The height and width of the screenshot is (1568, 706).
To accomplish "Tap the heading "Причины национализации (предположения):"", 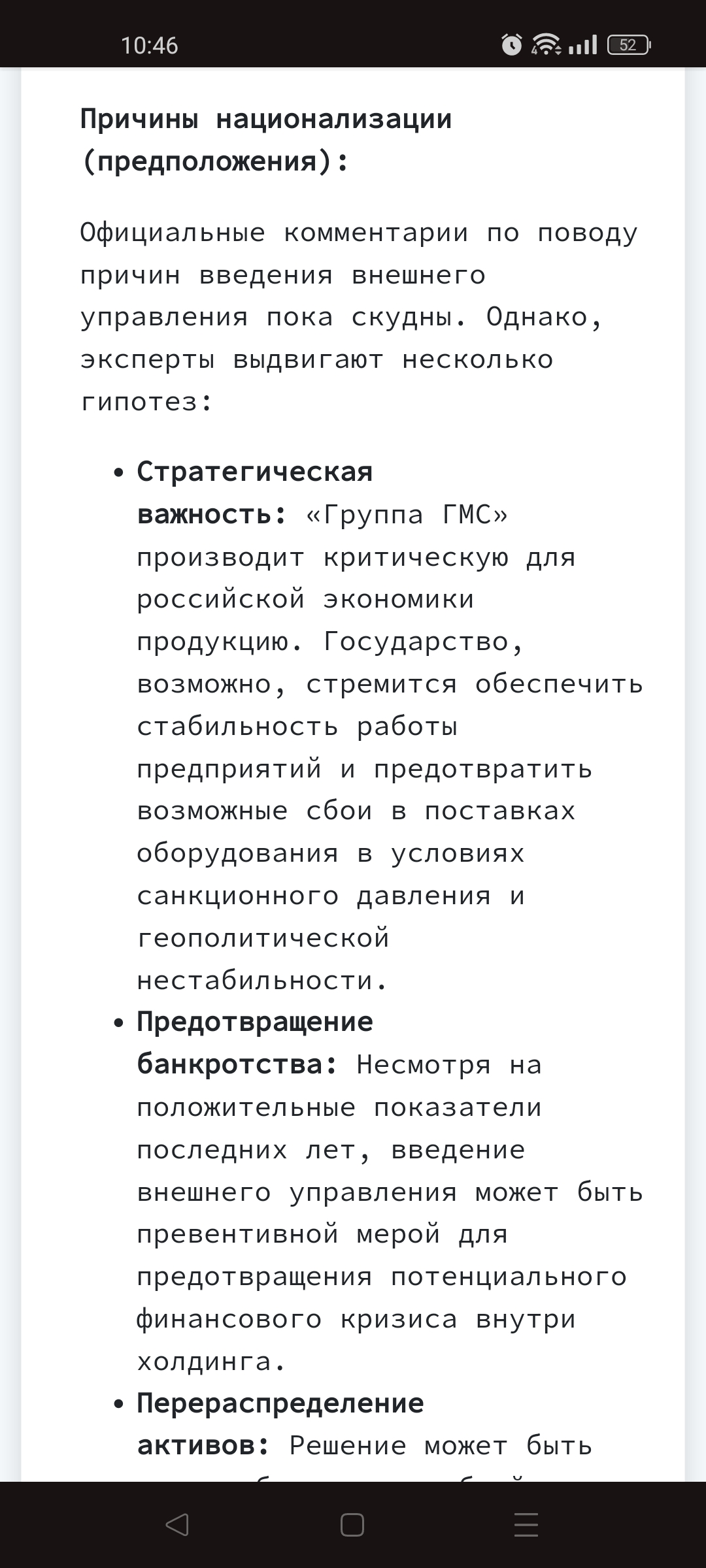I will click(266, 140).
